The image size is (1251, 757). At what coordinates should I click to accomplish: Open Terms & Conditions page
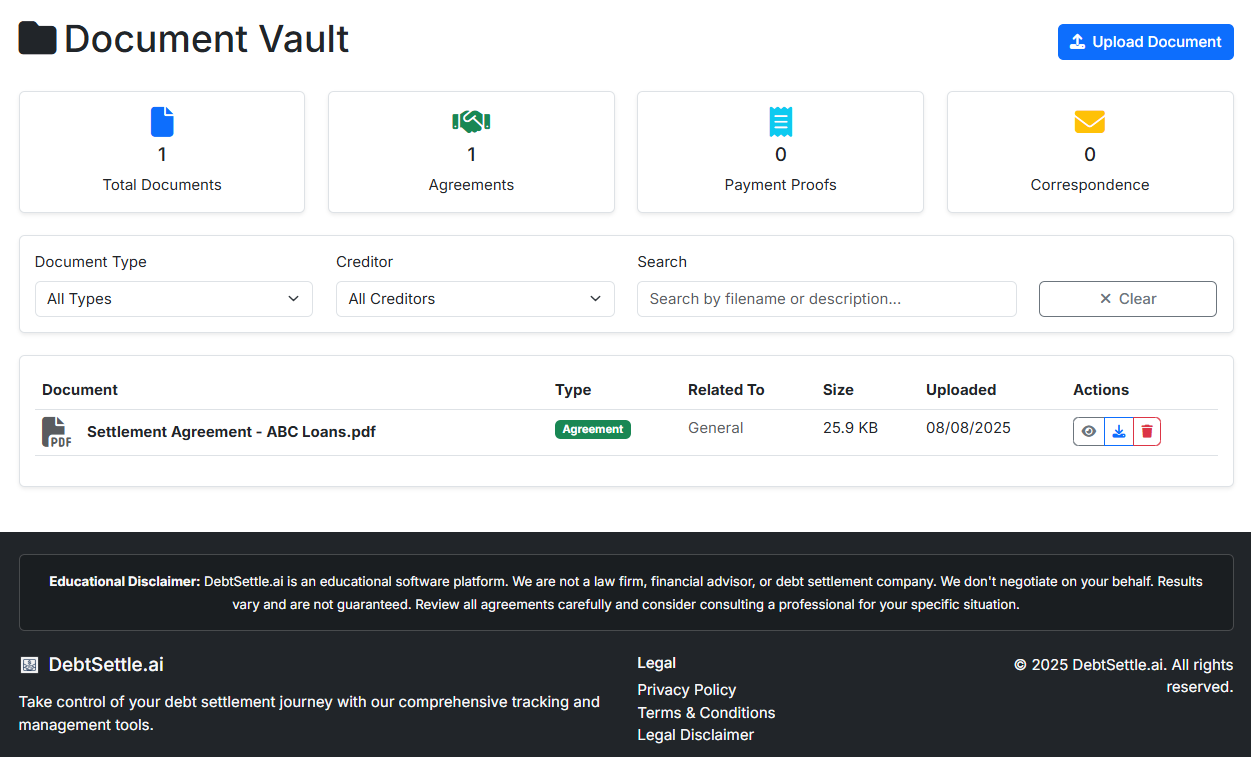pyautogui.click(x=706, y=712)
